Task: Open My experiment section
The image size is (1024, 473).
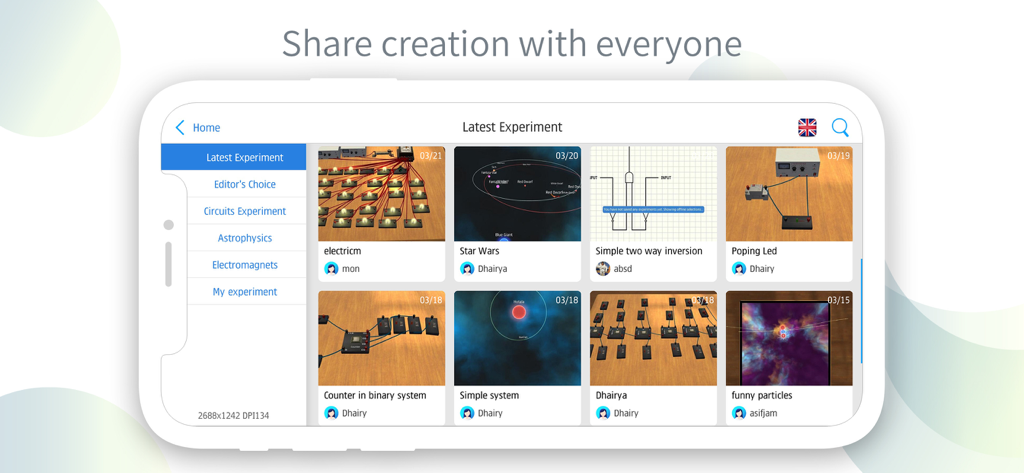Action: click(x=245, y=291)
